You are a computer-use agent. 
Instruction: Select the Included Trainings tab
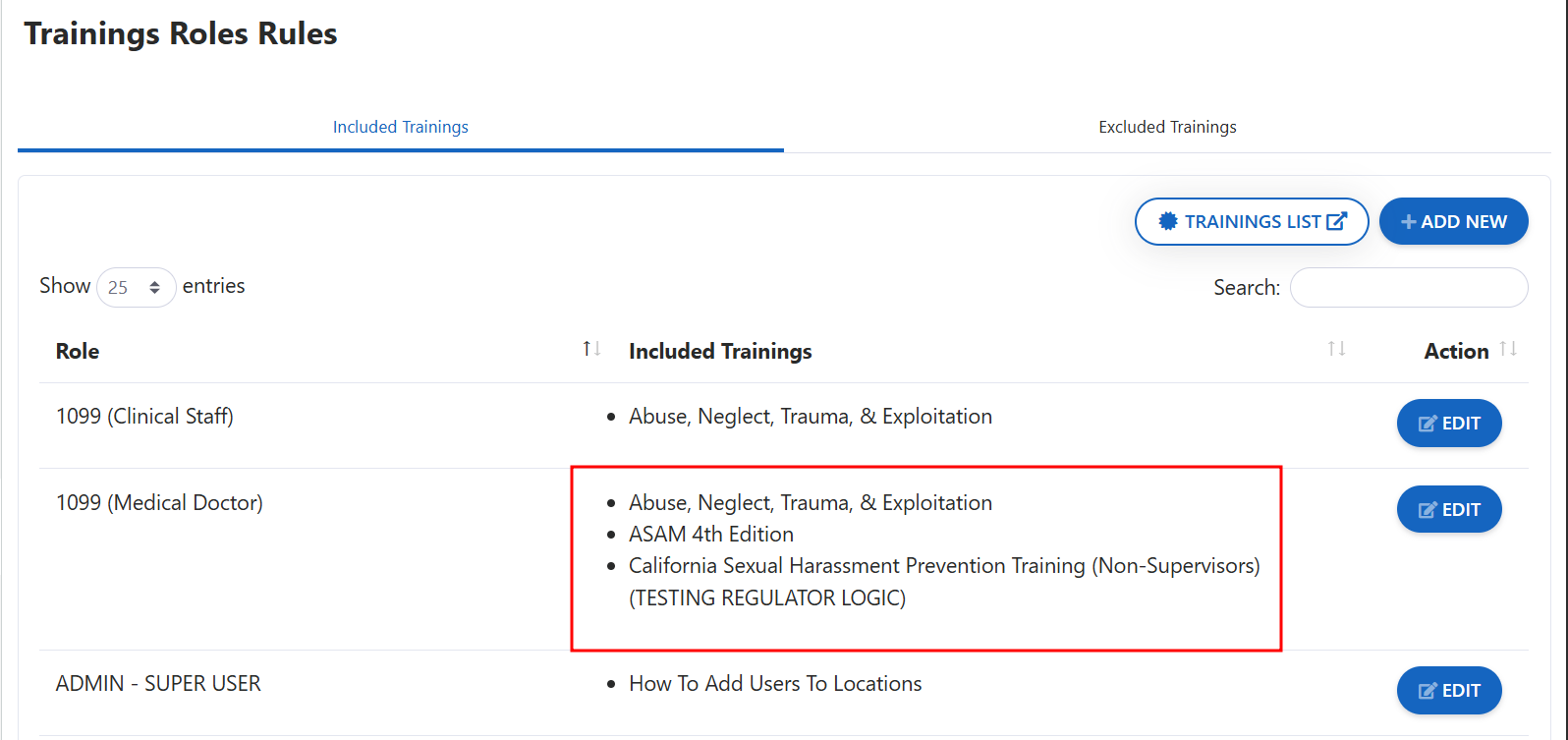coord(400,127)
